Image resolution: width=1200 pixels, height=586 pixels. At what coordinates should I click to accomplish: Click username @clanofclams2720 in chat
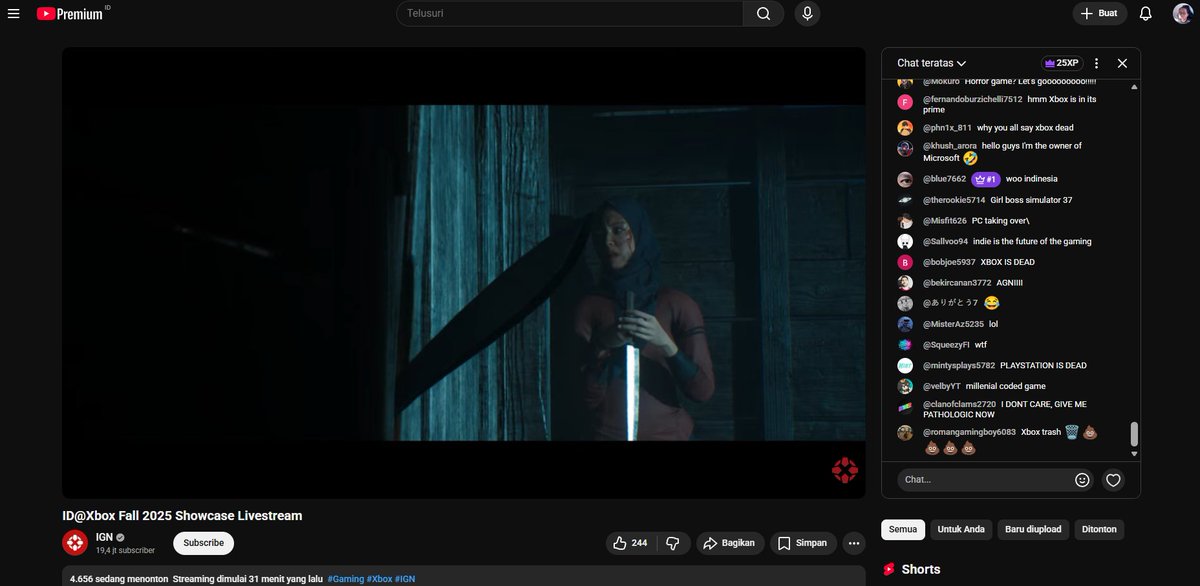[960, 404]
